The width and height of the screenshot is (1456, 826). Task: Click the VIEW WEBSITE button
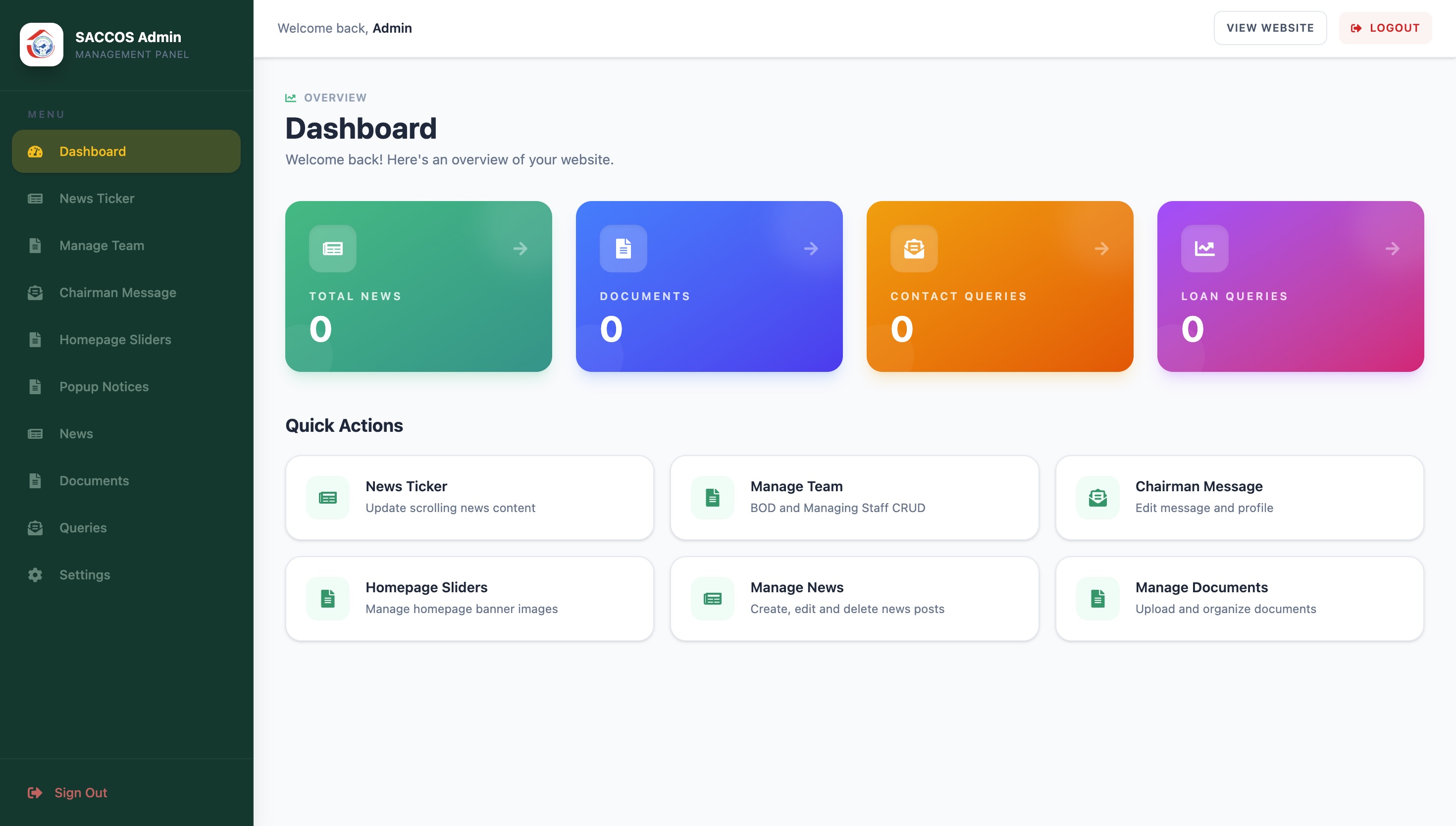pos(1270,28)
